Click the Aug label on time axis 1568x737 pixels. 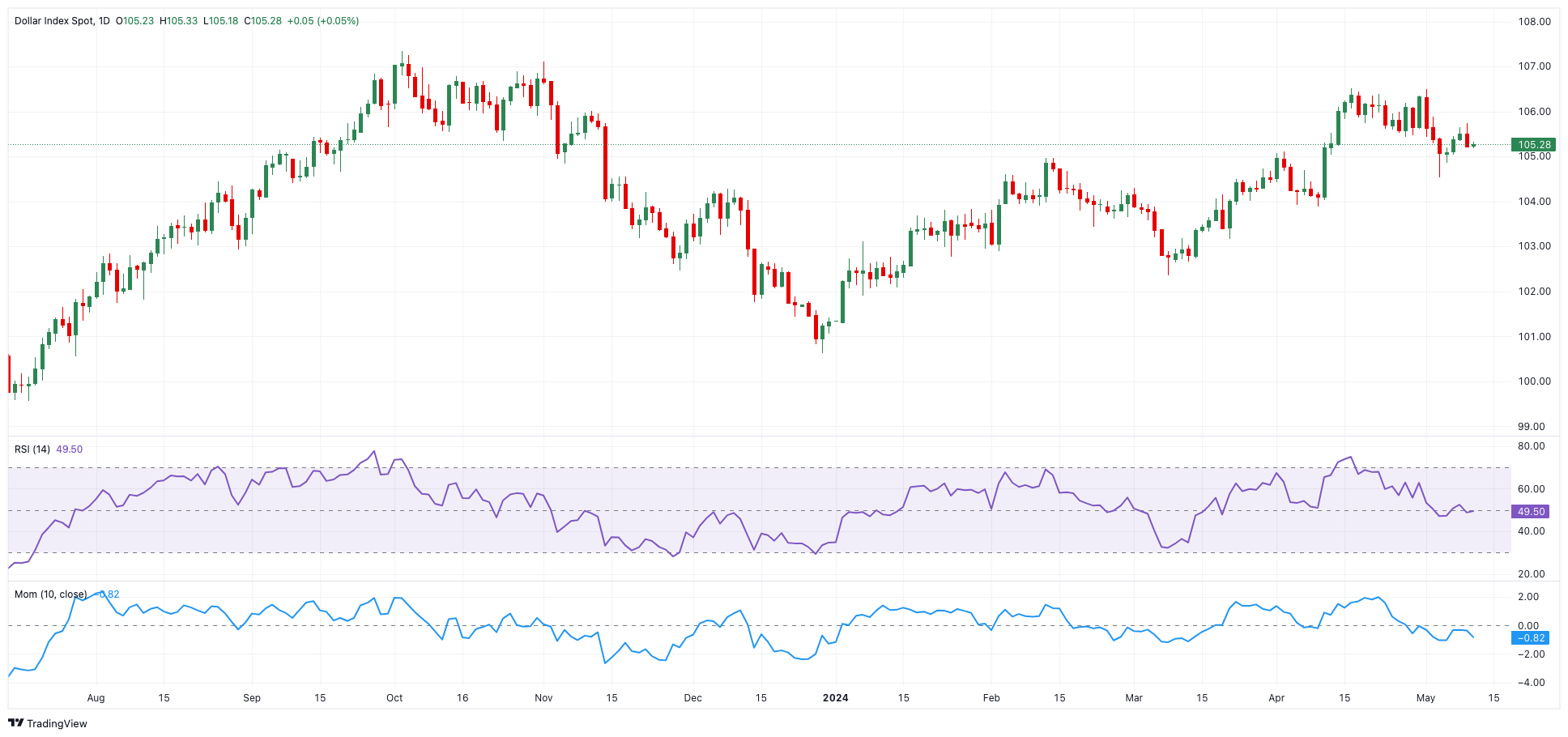point(96,698)
